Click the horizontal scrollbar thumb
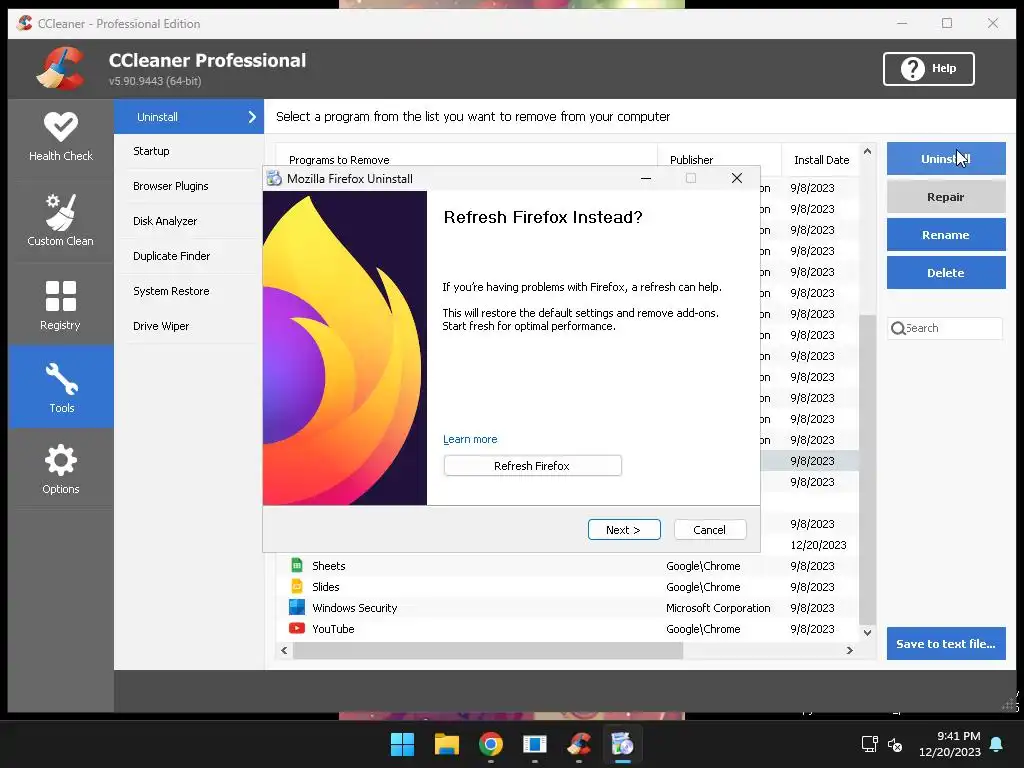Image resolution: width=1024 pixels, height=768 pixels. (x=488, y=650)
